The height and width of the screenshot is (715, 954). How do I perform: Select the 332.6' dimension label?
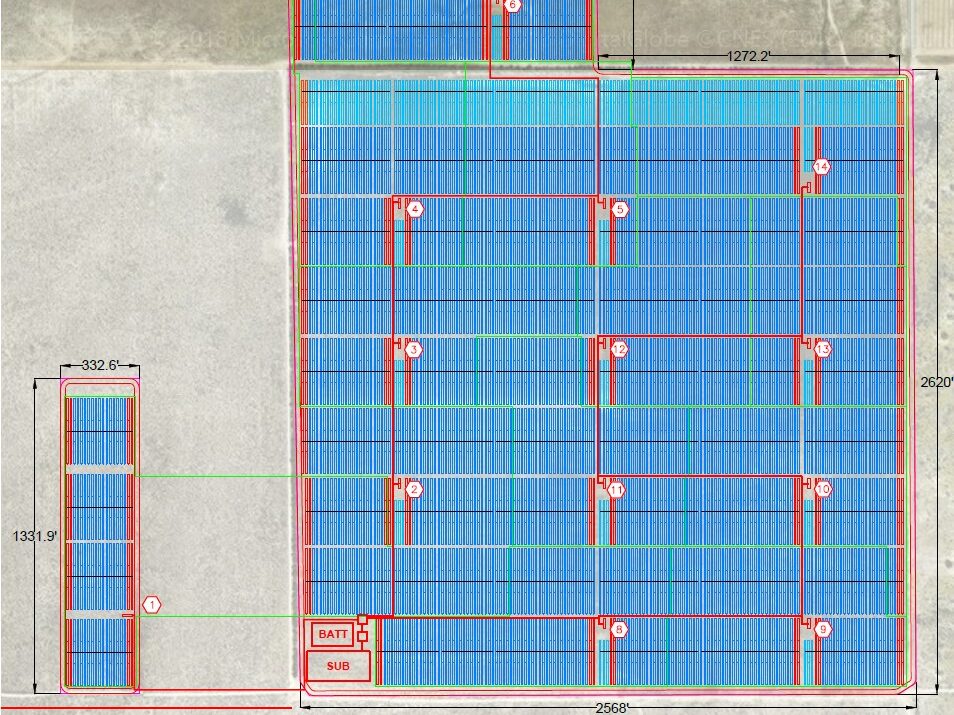point(98,366)
